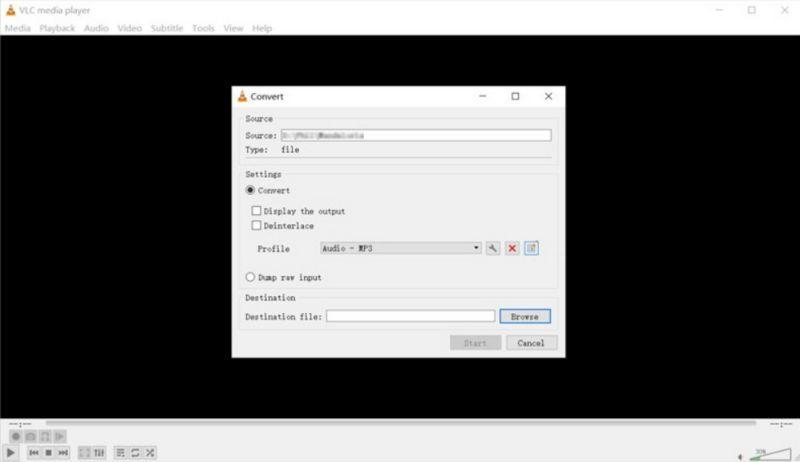Click the A-B loop button
Image resolution: width=800 pixels, height=462 pixels.
(x=45, y=437)
